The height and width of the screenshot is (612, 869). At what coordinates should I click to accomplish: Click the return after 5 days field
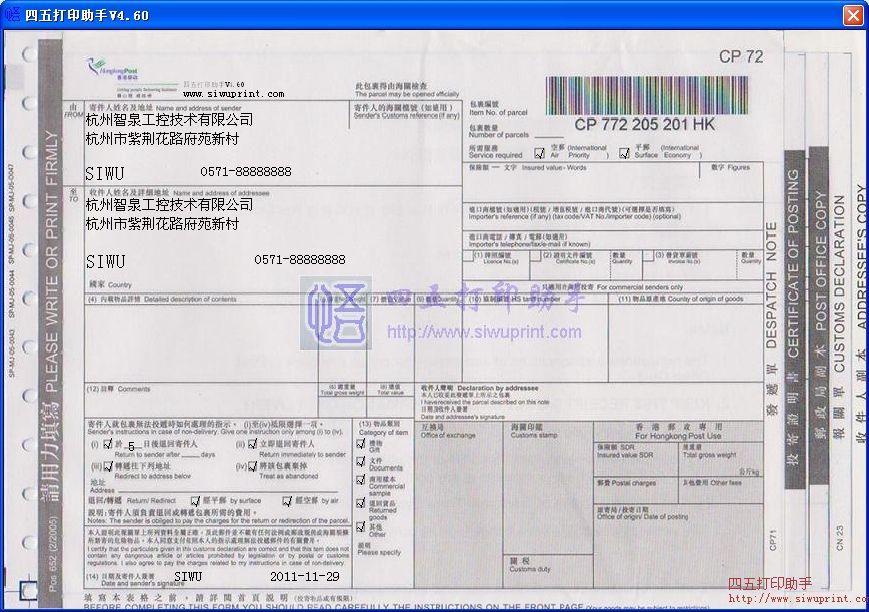131,445
